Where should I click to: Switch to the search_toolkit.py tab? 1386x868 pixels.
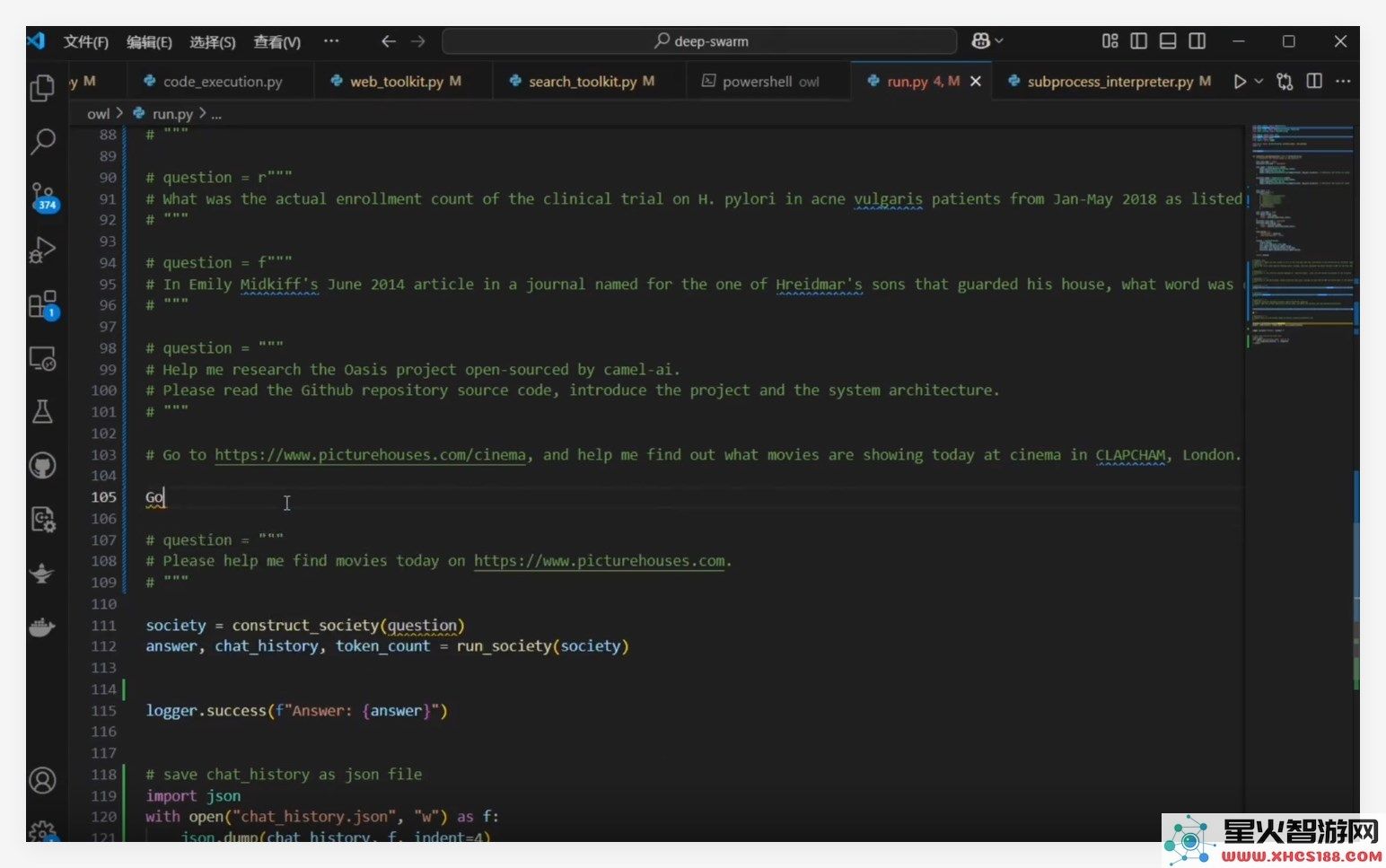(591, 82)
